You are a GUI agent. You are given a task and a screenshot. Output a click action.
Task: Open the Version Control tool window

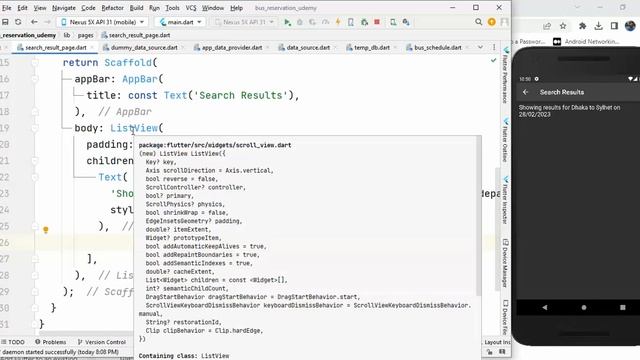tap(102, 342)
